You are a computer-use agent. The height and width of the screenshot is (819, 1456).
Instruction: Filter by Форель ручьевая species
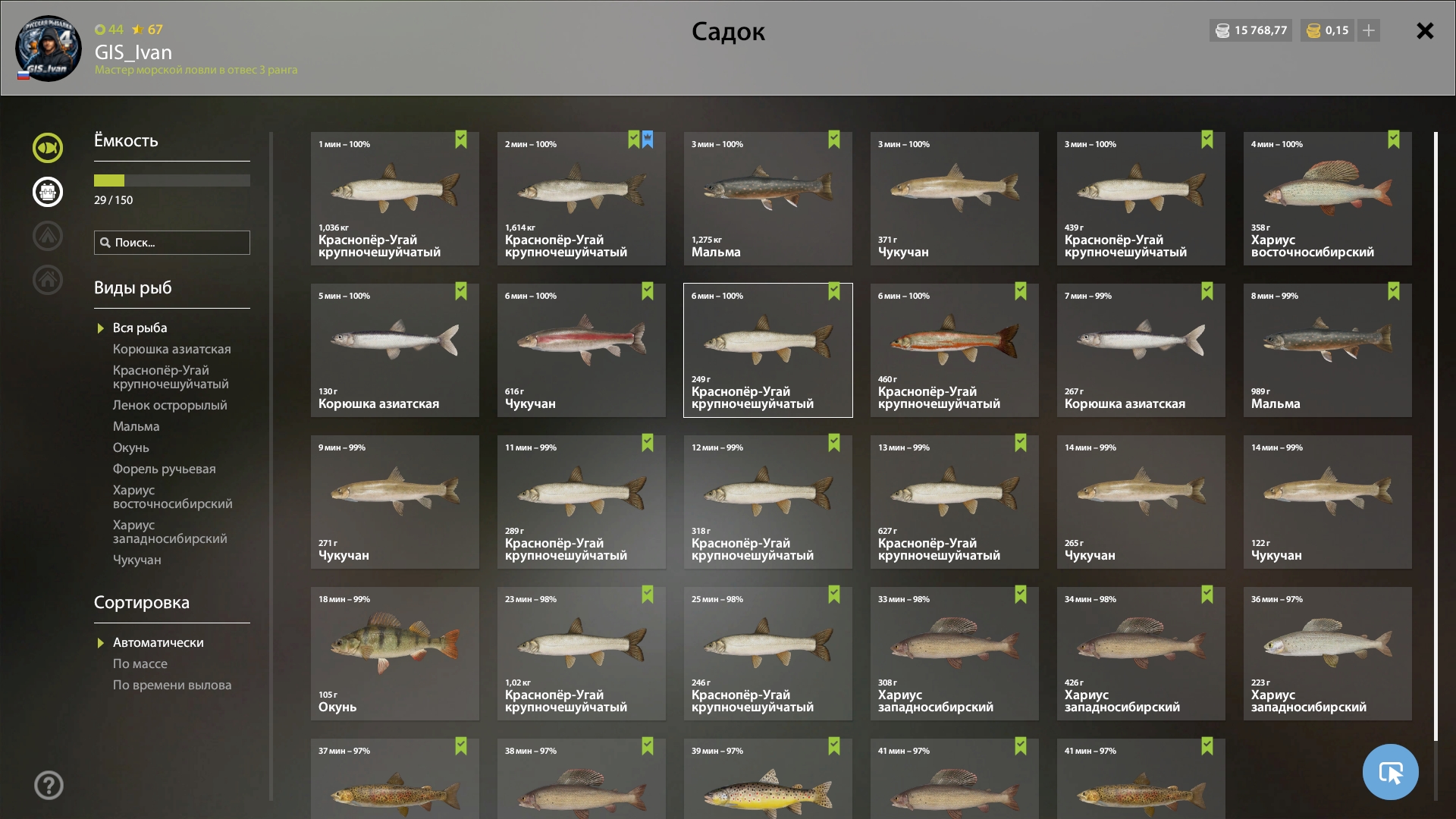pos(165,469)
